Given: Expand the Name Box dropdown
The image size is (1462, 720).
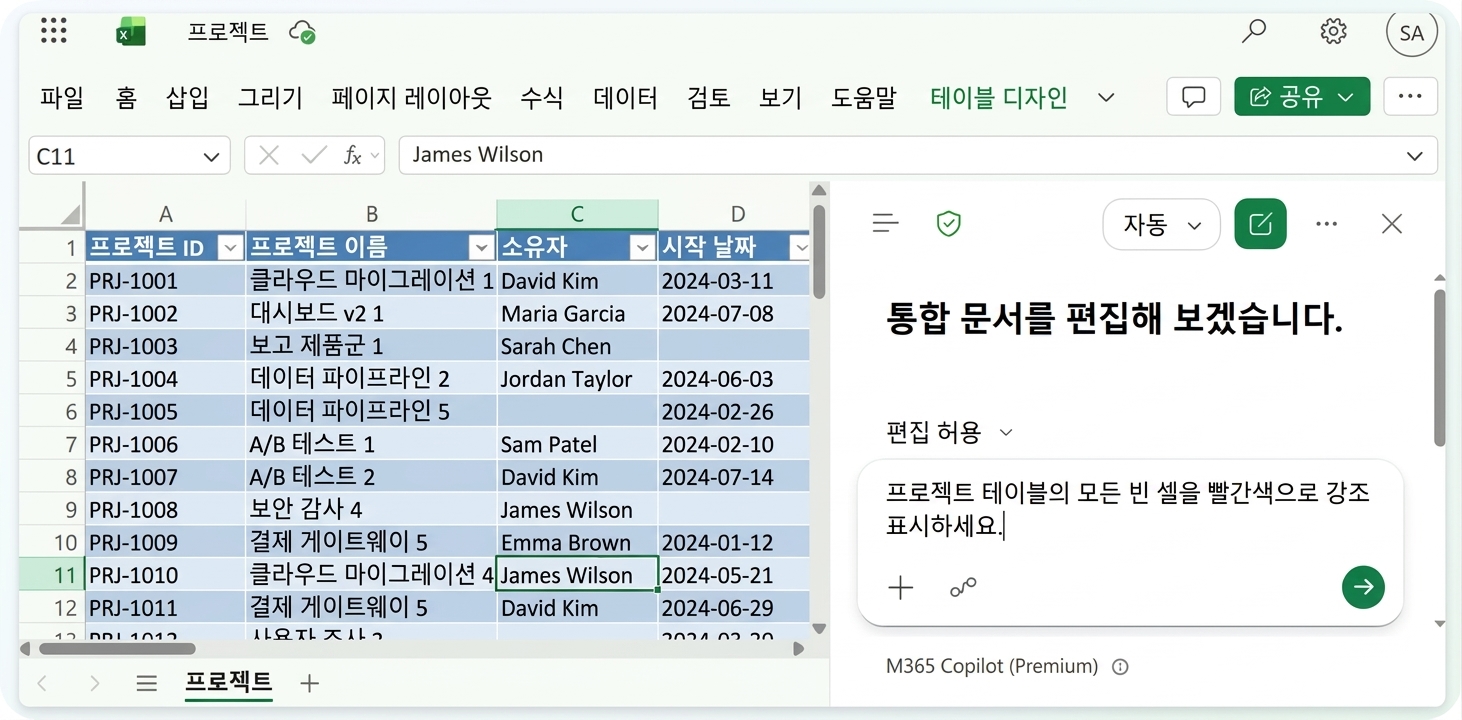Looking at the screenshot, I should tap(211, 156).
